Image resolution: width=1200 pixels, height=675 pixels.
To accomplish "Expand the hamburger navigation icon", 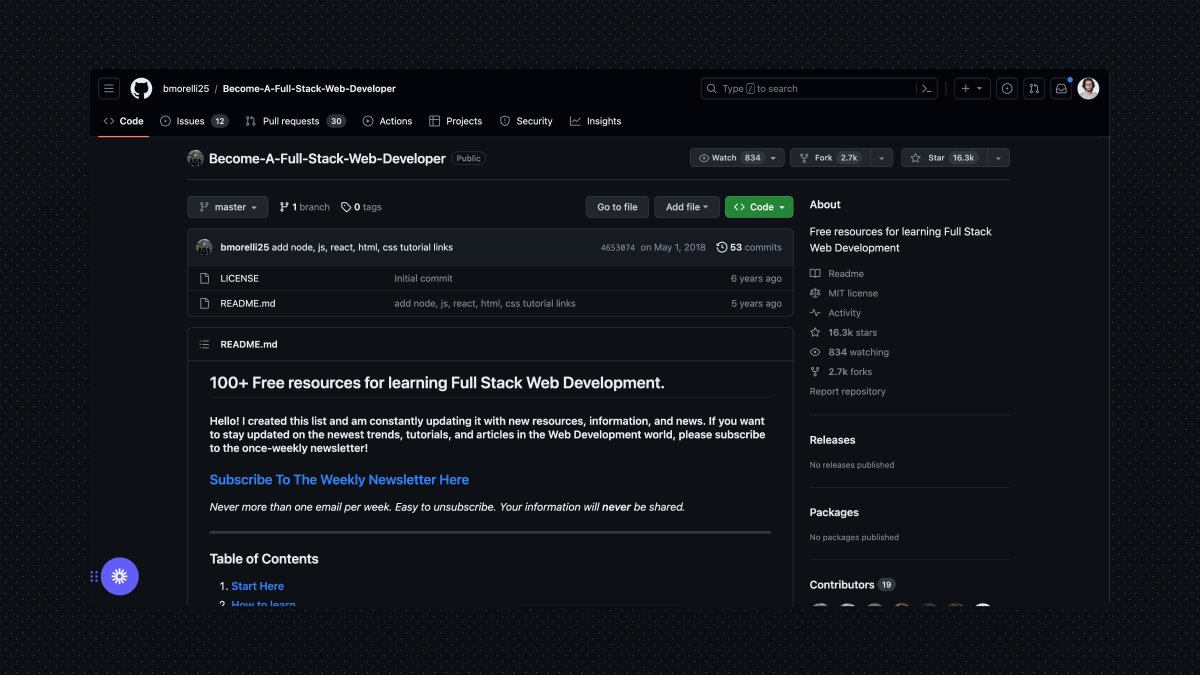I will point(109,88).
